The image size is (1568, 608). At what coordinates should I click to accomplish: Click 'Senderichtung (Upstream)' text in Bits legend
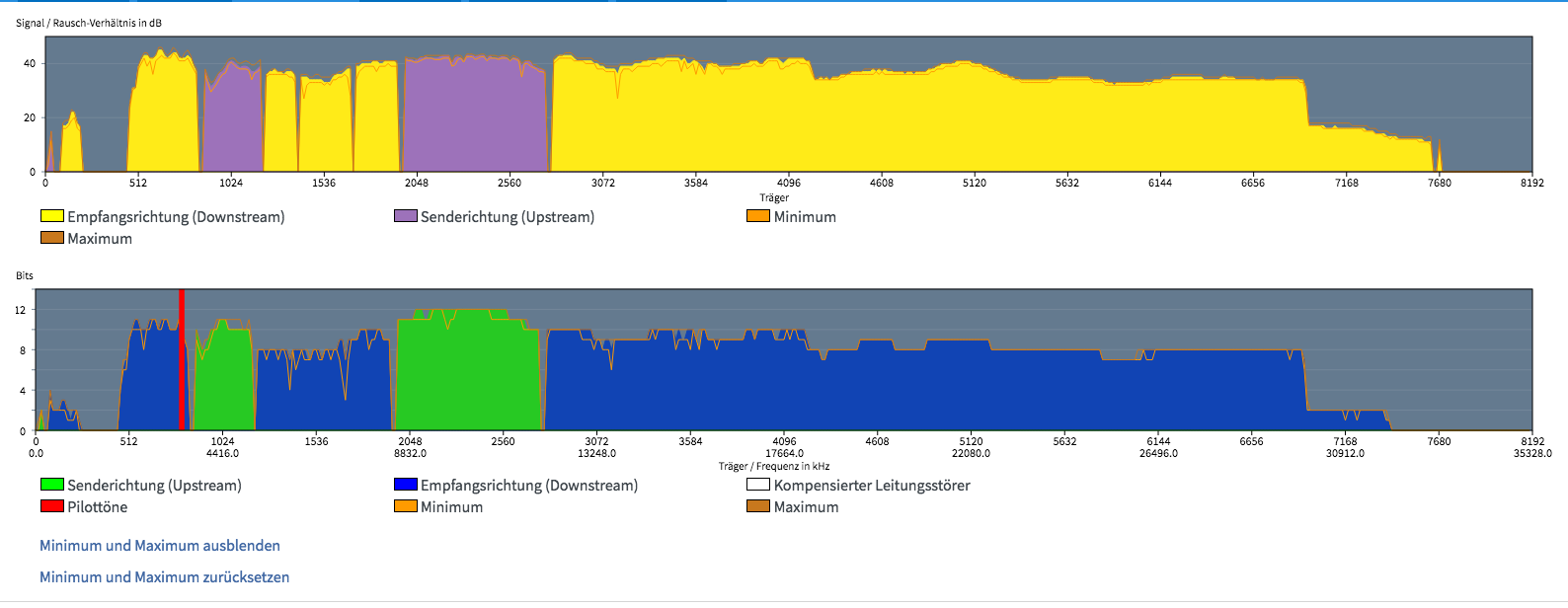[x=154, y=486]
